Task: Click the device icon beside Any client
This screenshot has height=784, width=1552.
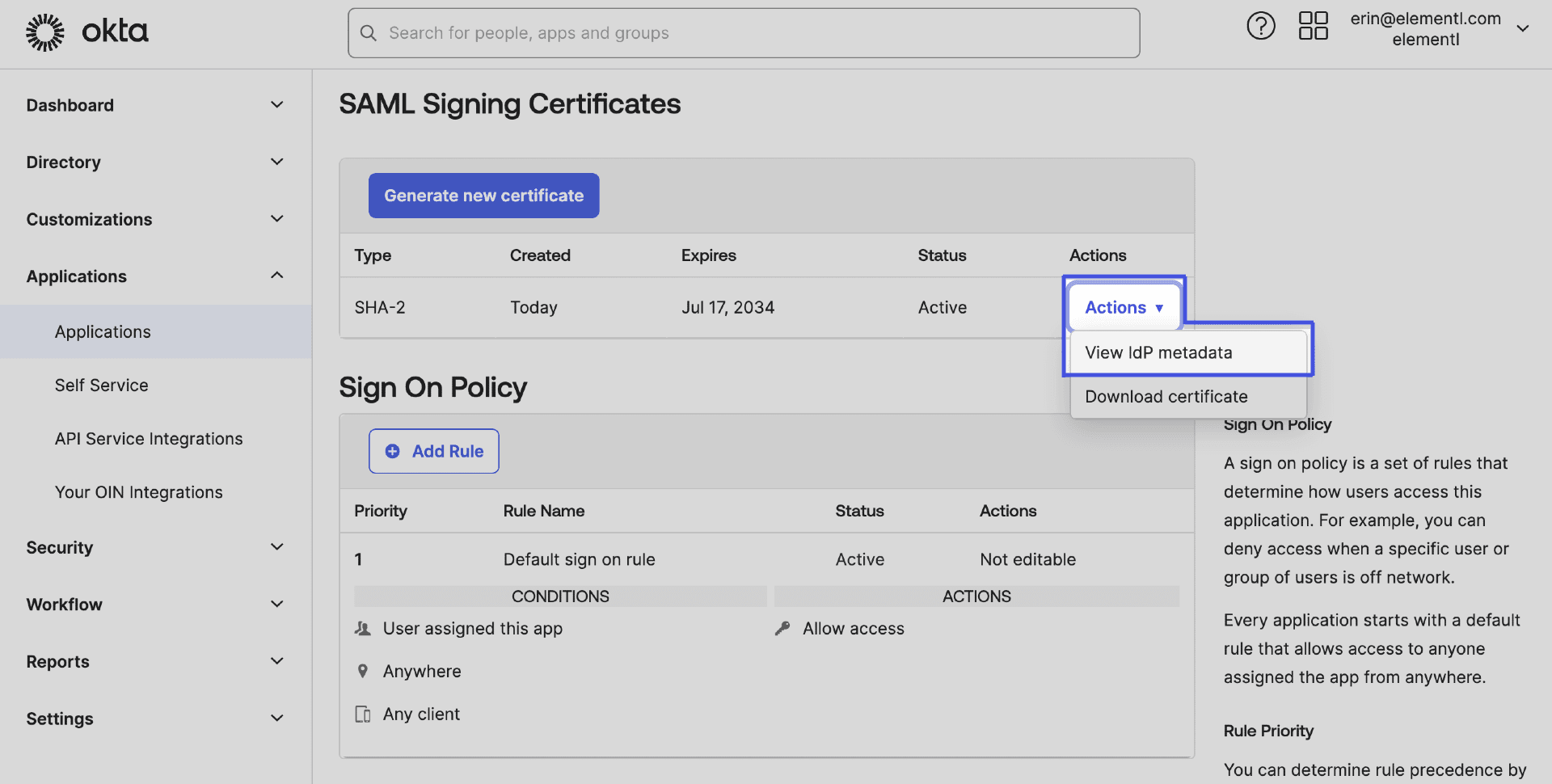Action: point(362,714)
